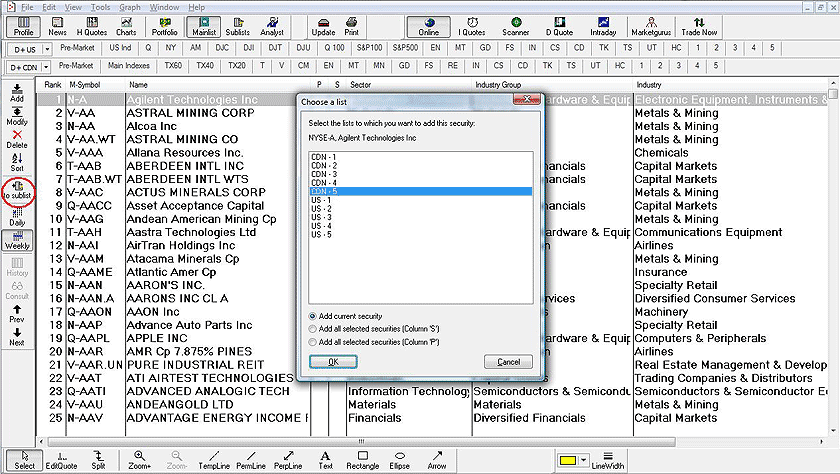Go to Prev security
840x474 pixels.
(17, 314)
